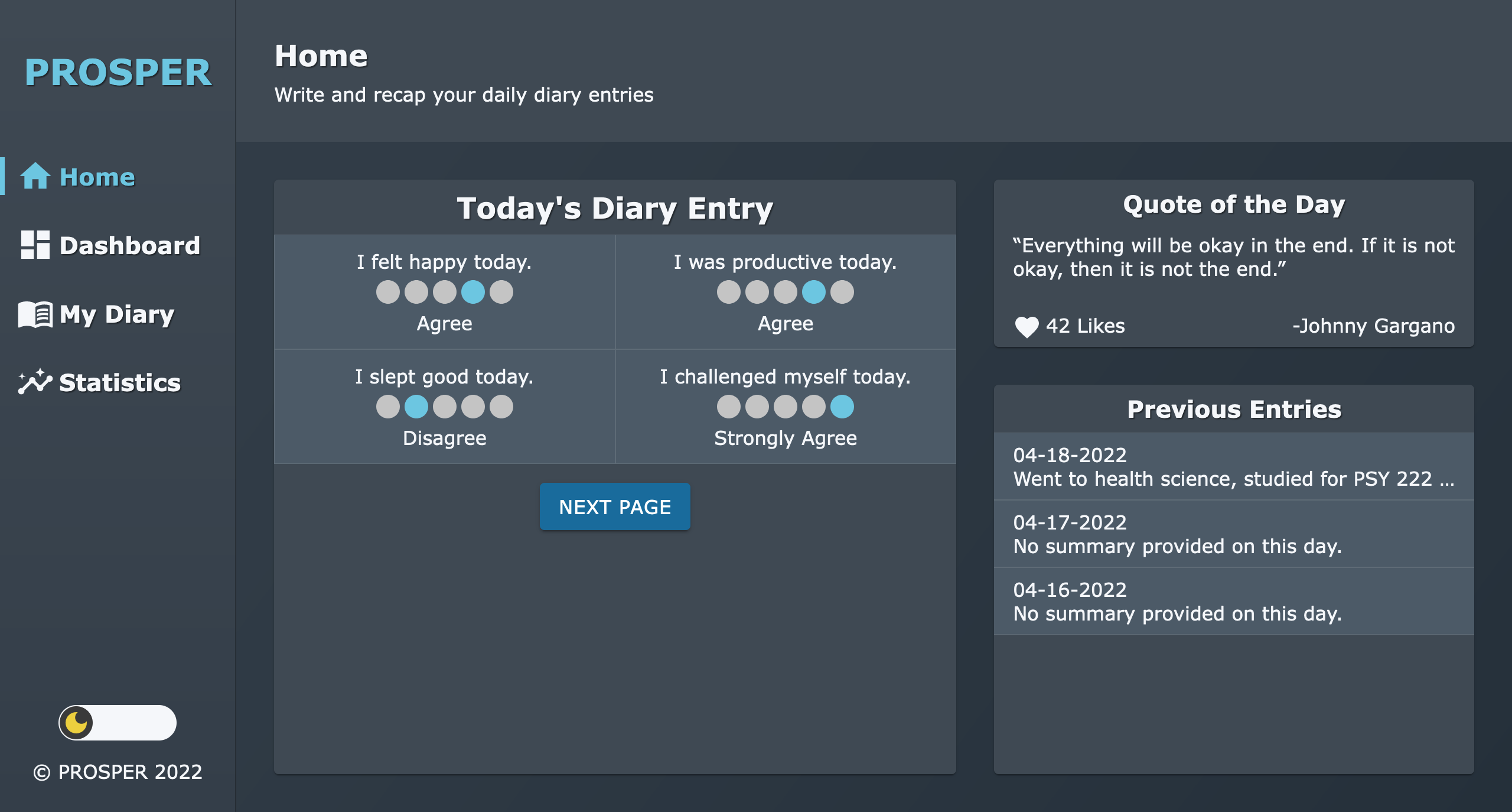Image resolution: width=1512 pixels, height=812 pixels.
Task: Open the 04-18-2022 previous entry
Action: tap(1234, 467)
